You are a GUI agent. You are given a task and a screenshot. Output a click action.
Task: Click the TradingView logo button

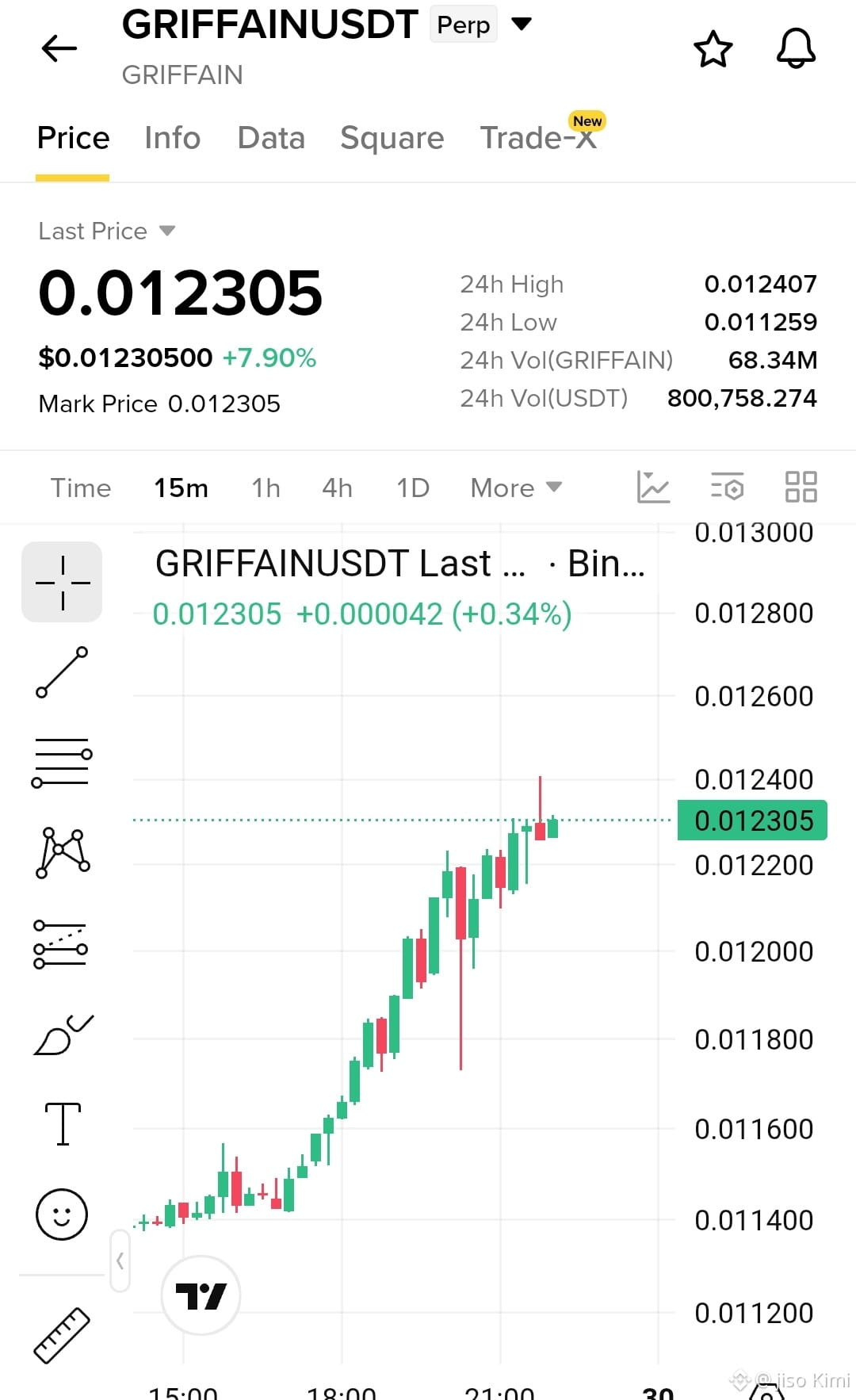coord(201,1295)
